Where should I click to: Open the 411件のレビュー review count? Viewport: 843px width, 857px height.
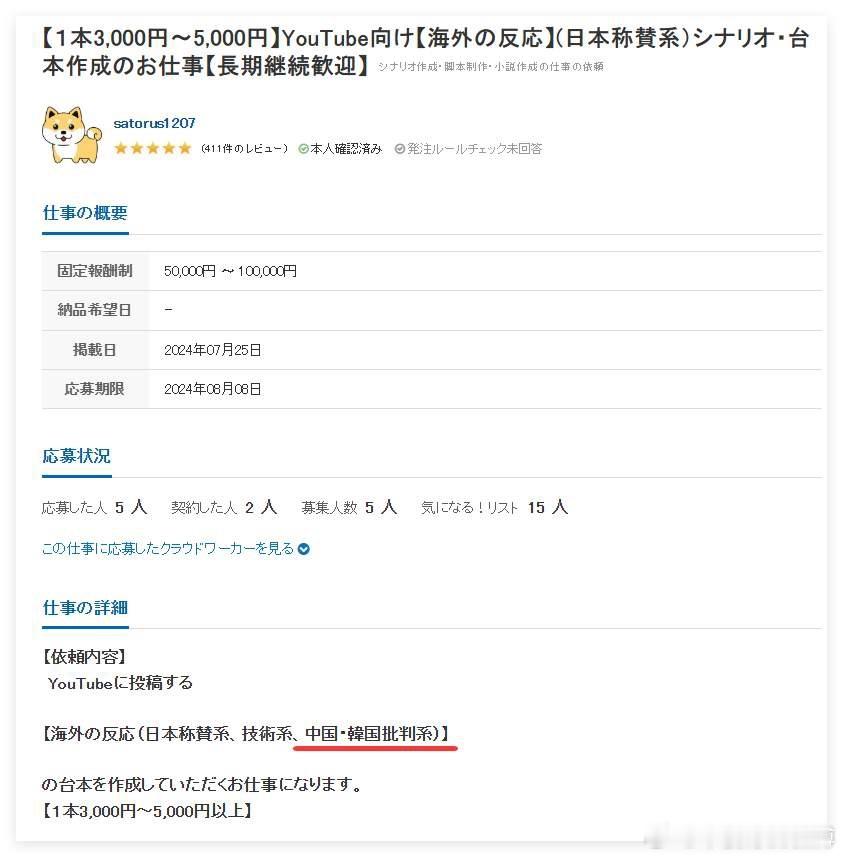[244, 148]
